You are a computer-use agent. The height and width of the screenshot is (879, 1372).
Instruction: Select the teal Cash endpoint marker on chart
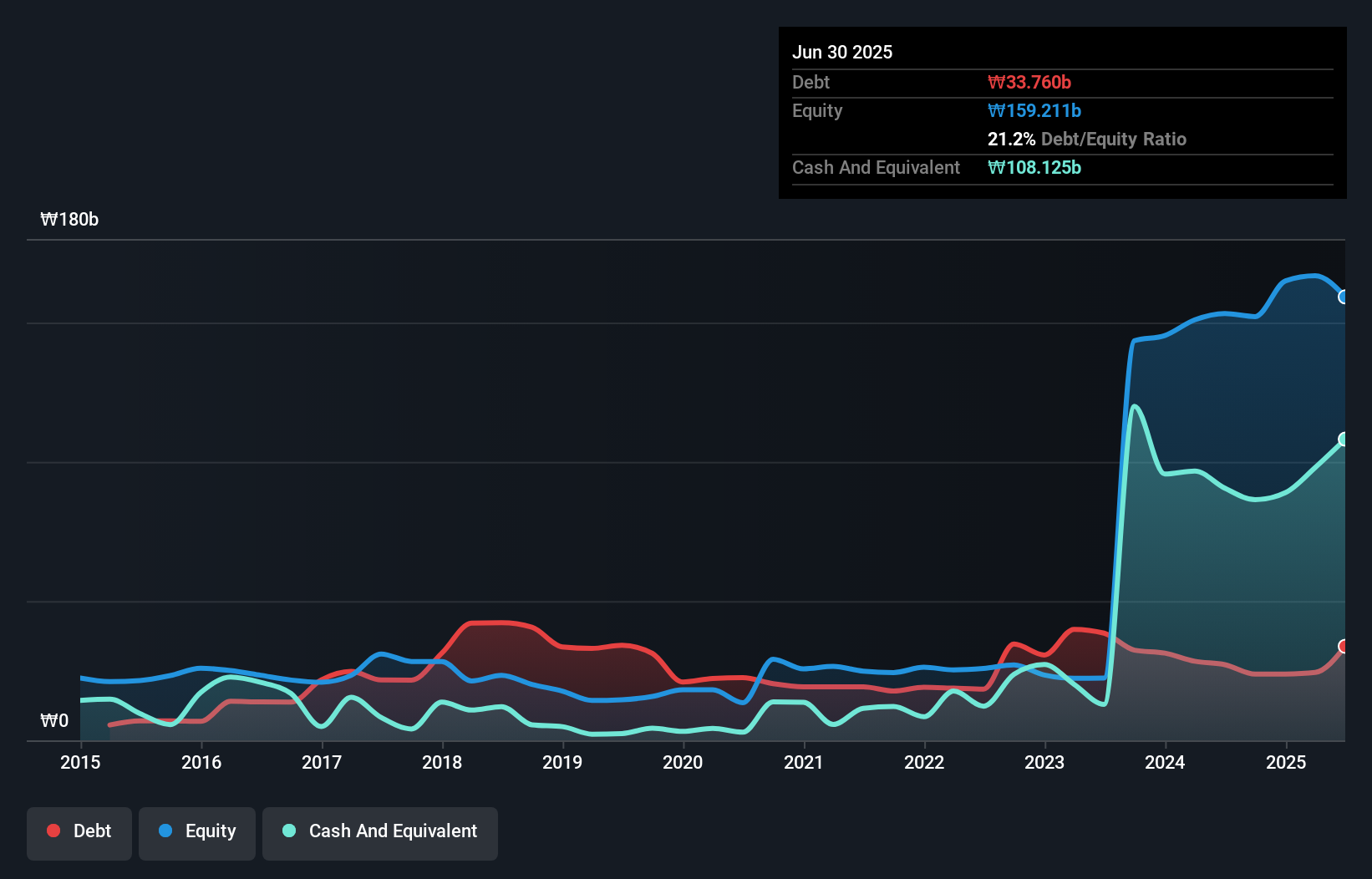1343,439
